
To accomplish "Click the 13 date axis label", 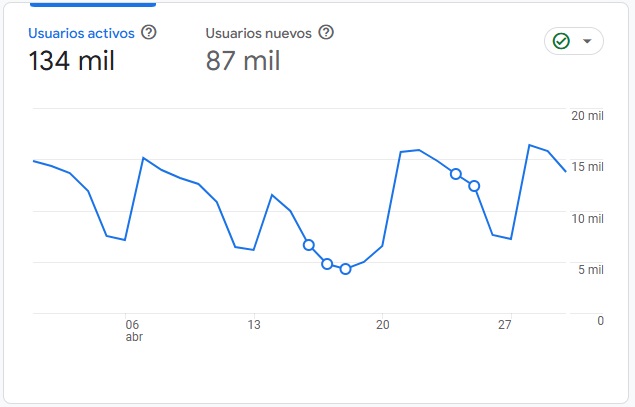I will (x=254, y=324).
